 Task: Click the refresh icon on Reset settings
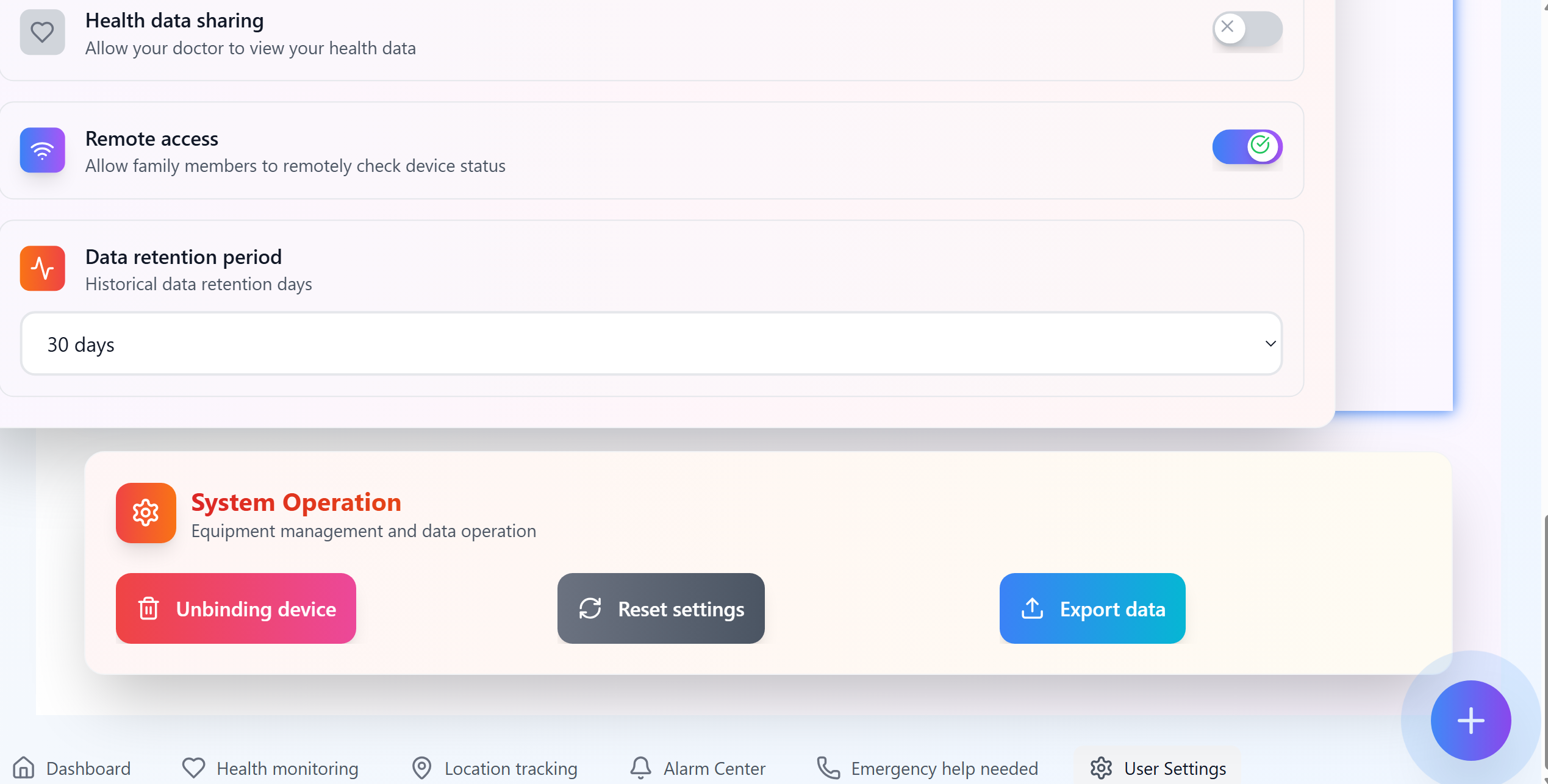coord(590,608)
